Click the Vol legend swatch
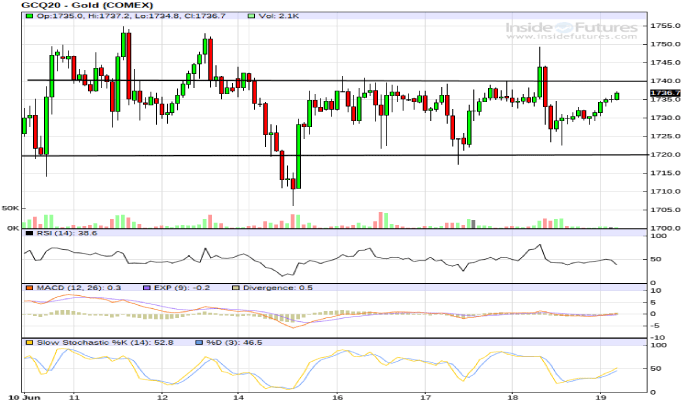 tap(222, 17)
